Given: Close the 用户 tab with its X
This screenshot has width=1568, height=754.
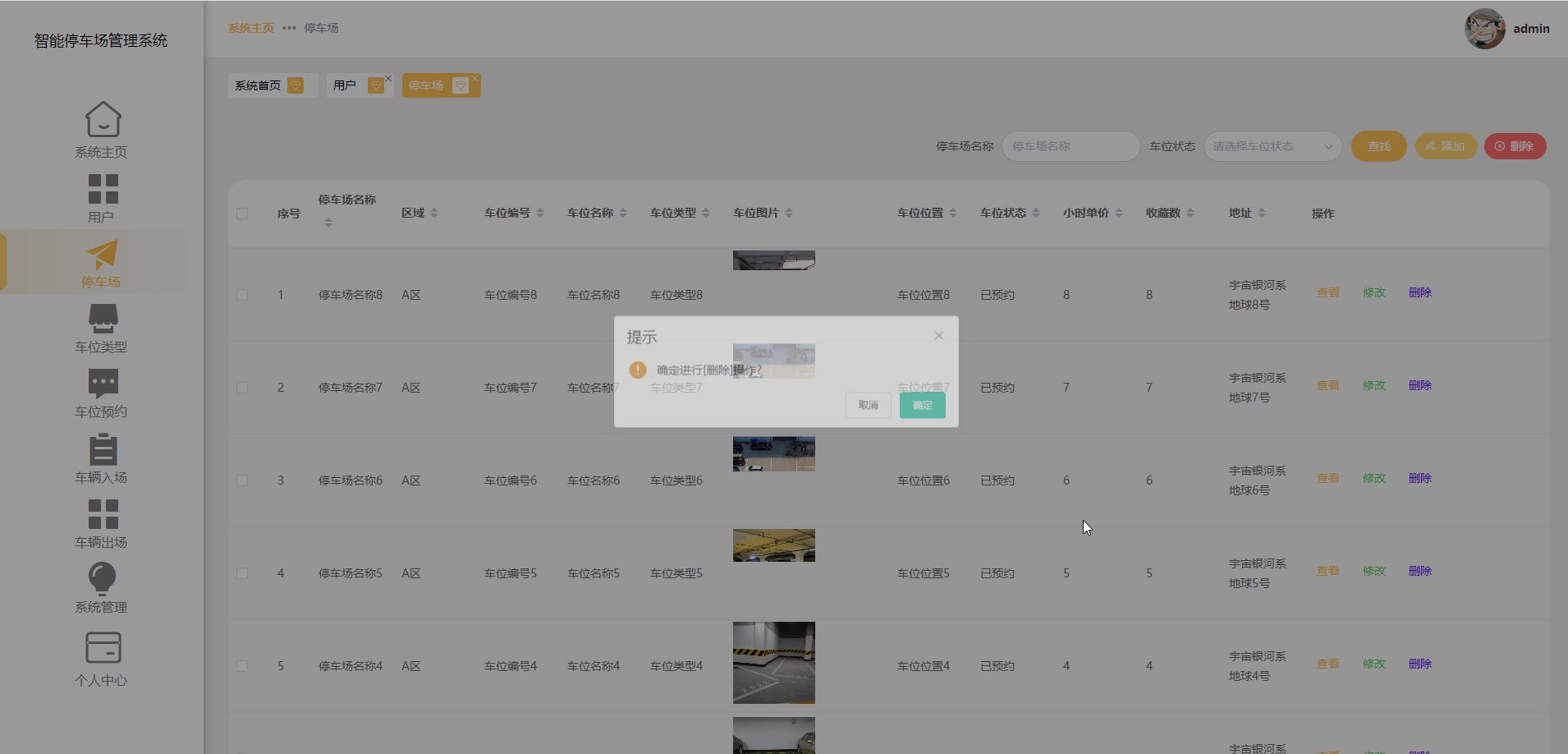Looking at the screenshot, I should [388, 79].
